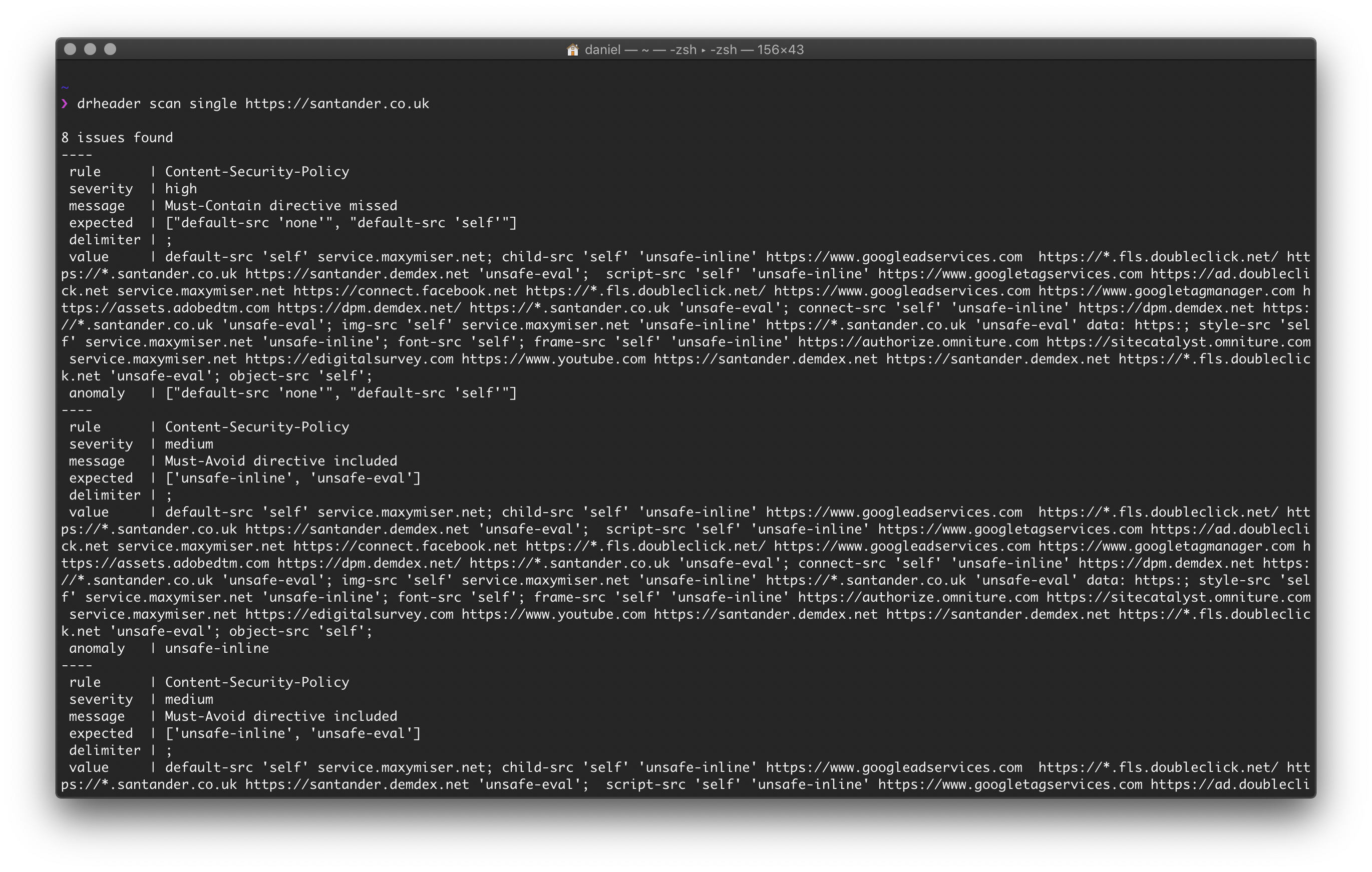This screenshot has width=1372, height=872.
Task: Click the '8 issues found' line
Action: 117,138
